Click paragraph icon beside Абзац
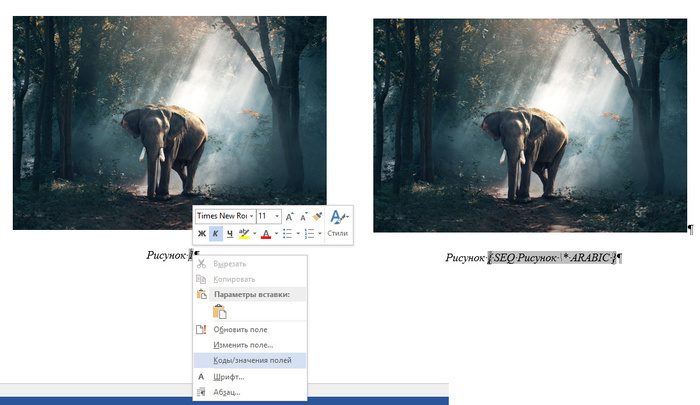 (x=201, y=392)
